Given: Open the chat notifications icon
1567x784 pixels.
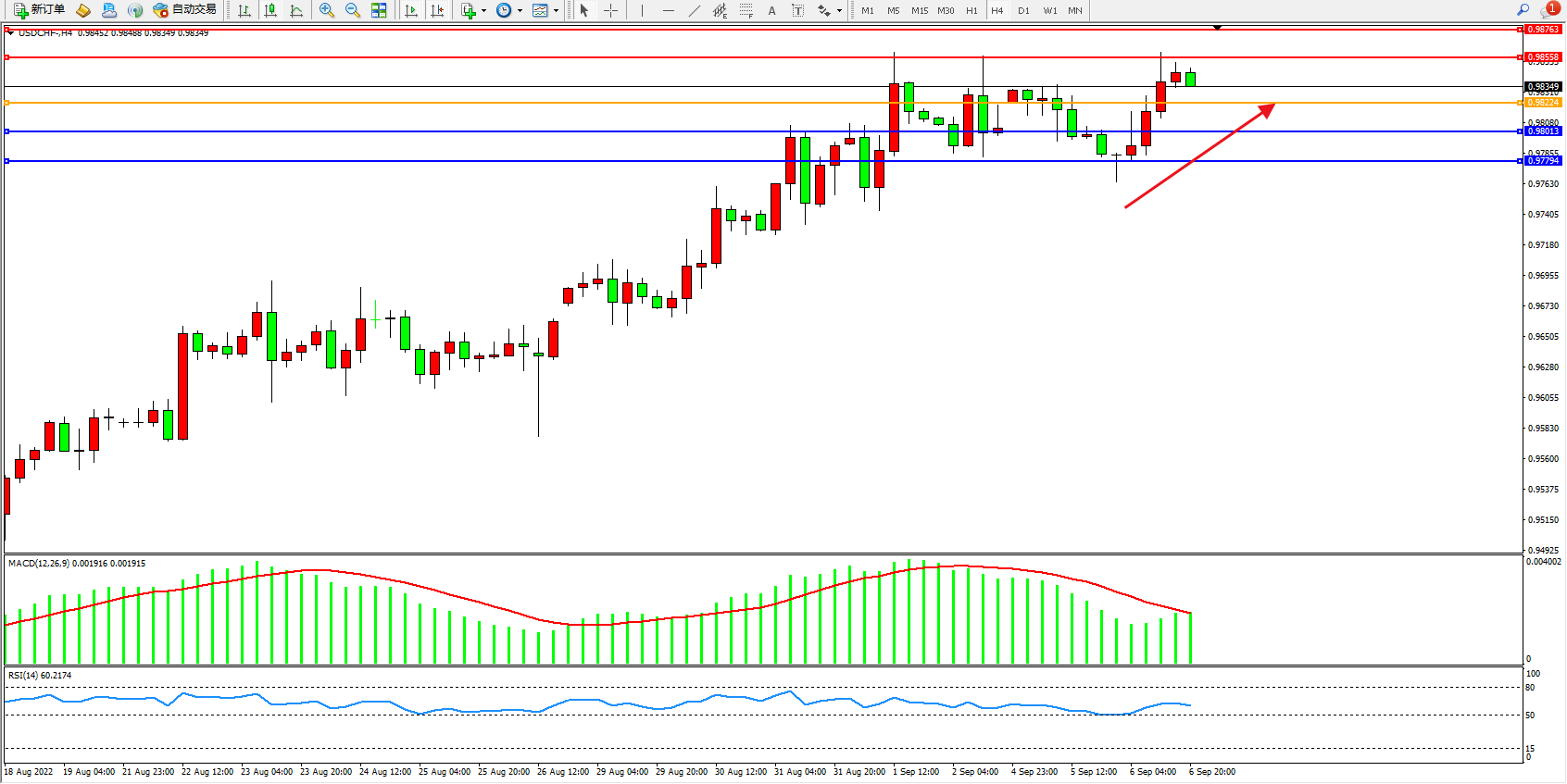Looking at the screenshot, I should (x=1548, y=10).
